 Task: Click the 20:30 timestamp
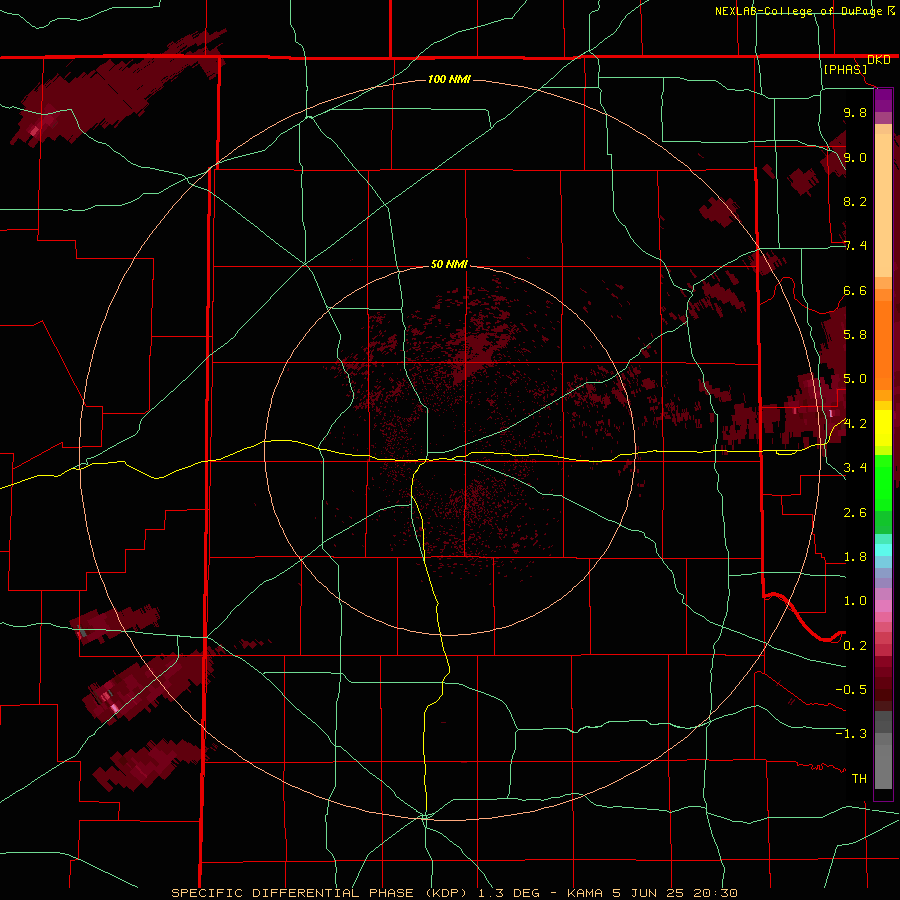point(715,893)
